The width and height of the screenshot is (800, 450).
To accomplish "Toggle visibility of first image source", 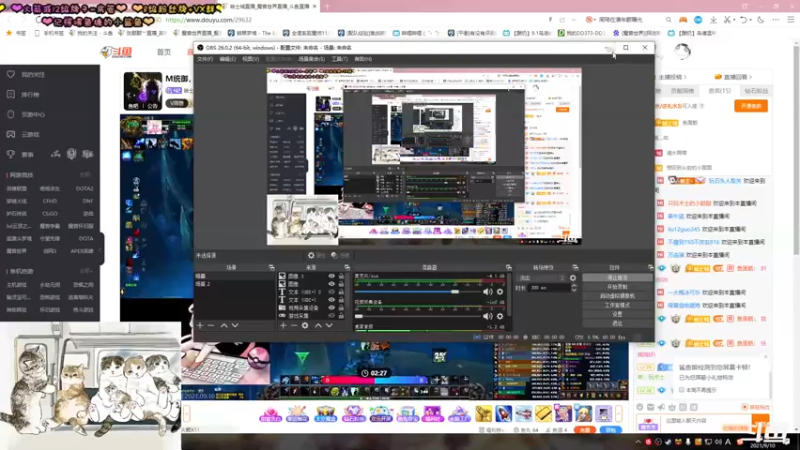I will pos(332,276).
